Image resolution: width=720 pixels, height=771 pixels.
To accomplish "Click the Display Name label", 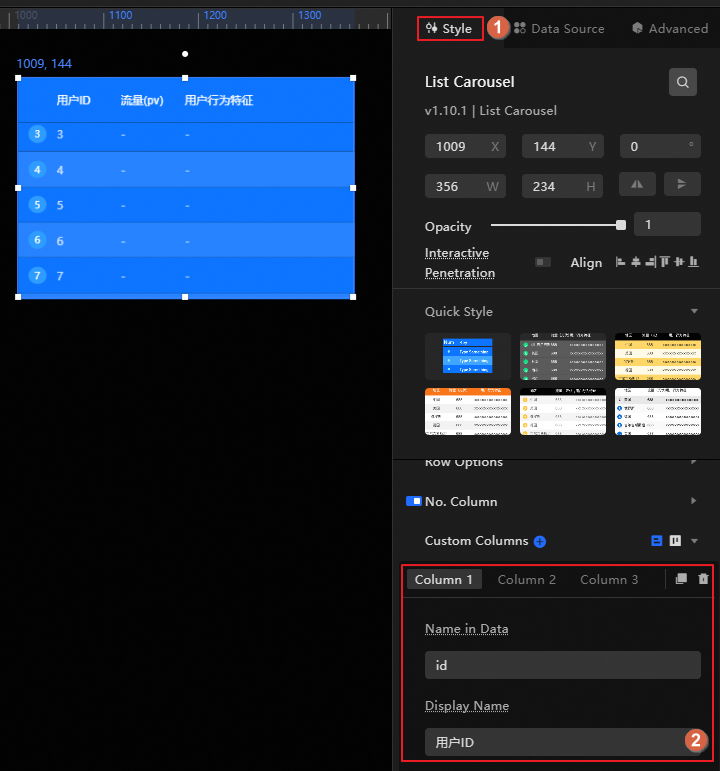I will click(x=467, y=706).
